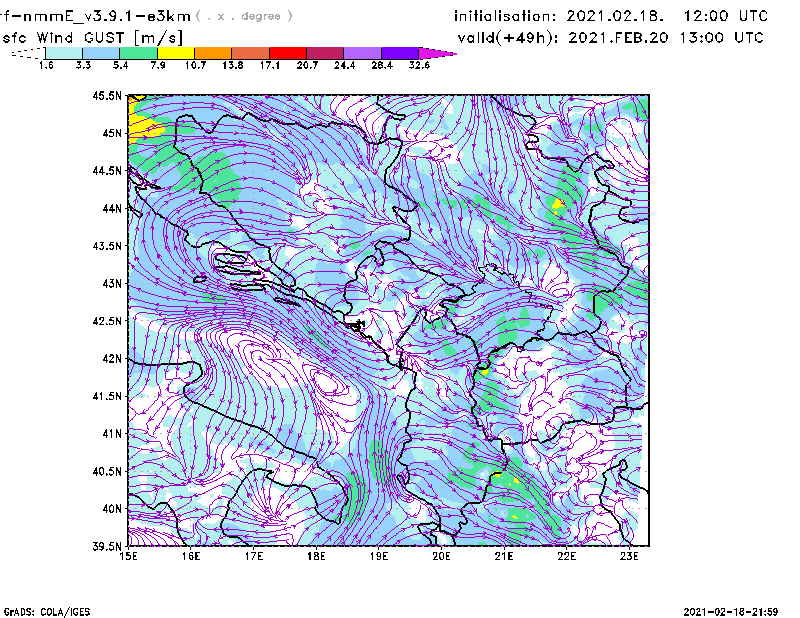This screenshot has width=800, height=618.
Task: Click latitude label "45.5N"
Action: 107,95
